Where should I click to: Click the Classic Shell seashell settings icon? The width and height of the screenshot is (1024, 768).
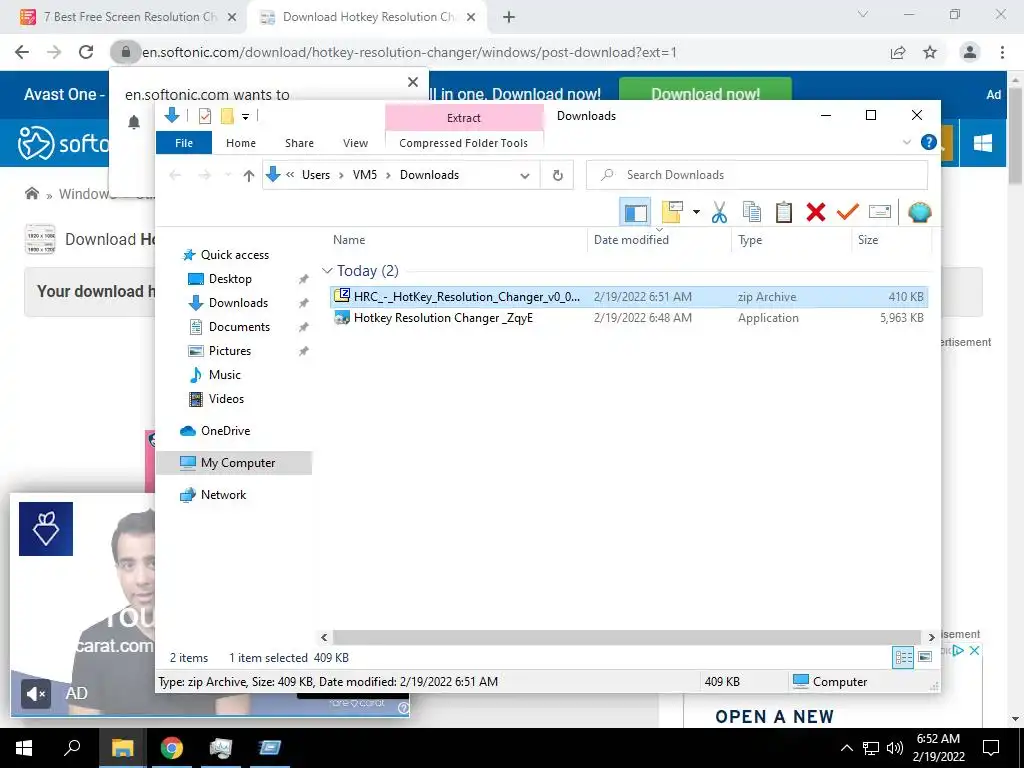pyautogui.click(x=920, y=212)
